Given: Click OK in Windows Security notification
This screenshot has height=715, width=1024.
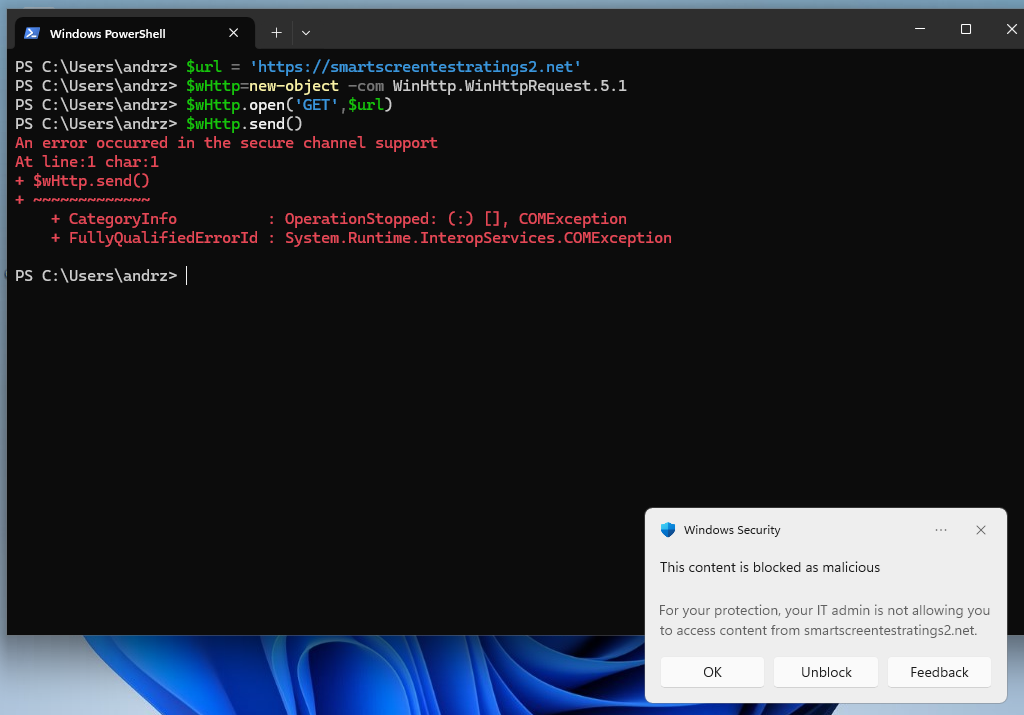Looking at the screenshot, I should tap(712, 672).
